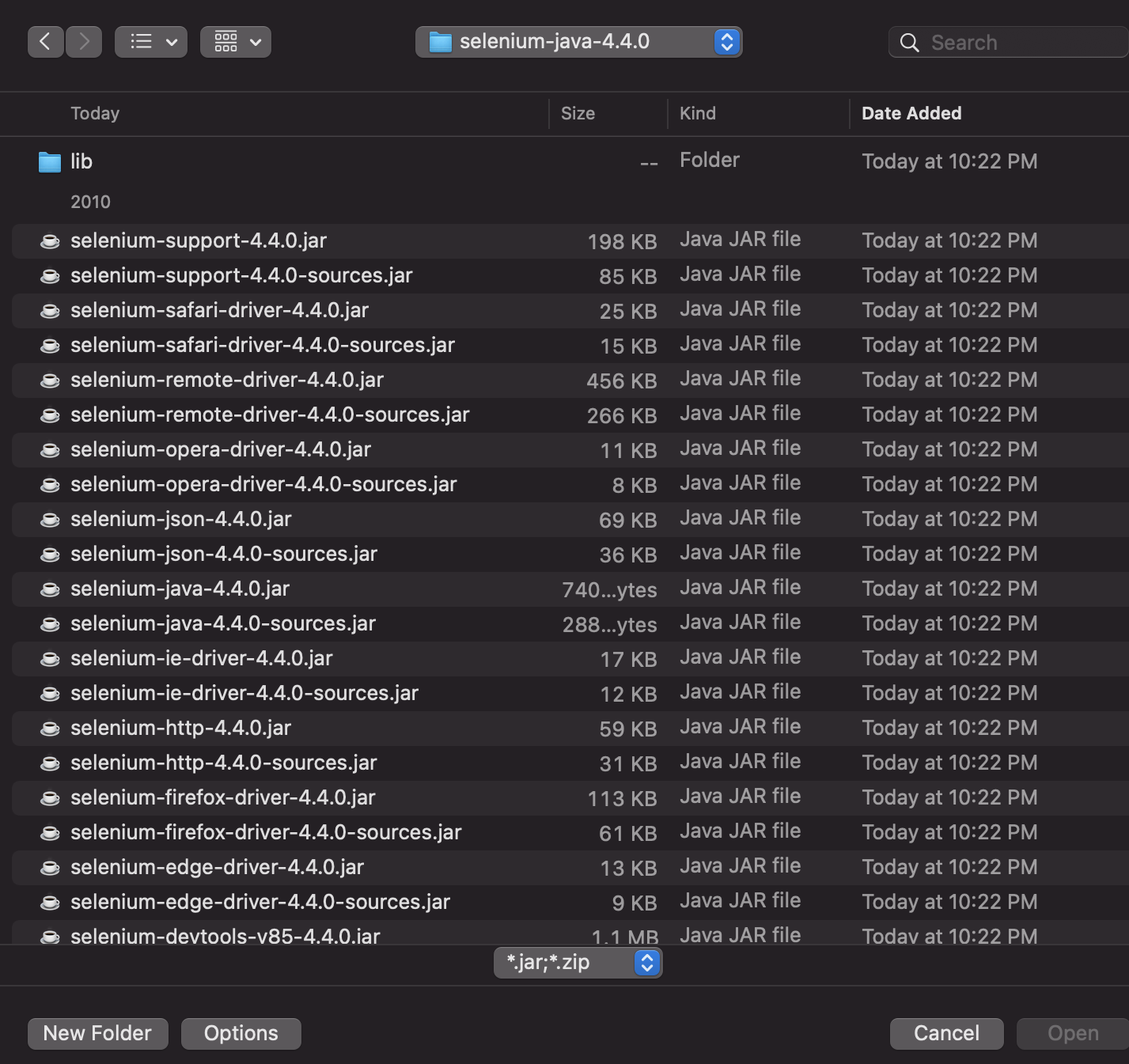Image resolution: width=1129 pixels, height=1064 pixels.
Task: Click the jar icon of selenium-ie-driver-4.4.0-sources.jar
Action: [50, 694]
